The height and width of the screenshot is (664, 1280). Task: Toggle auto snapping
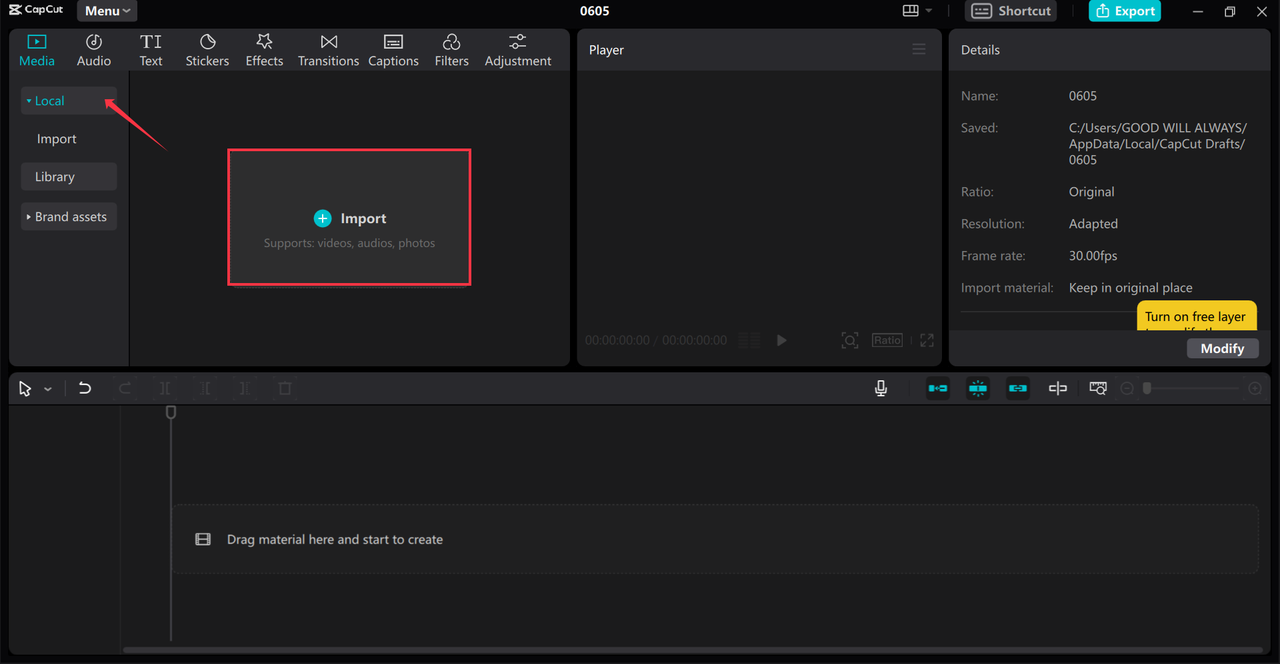pyautogui.click(x=978, y=388)
